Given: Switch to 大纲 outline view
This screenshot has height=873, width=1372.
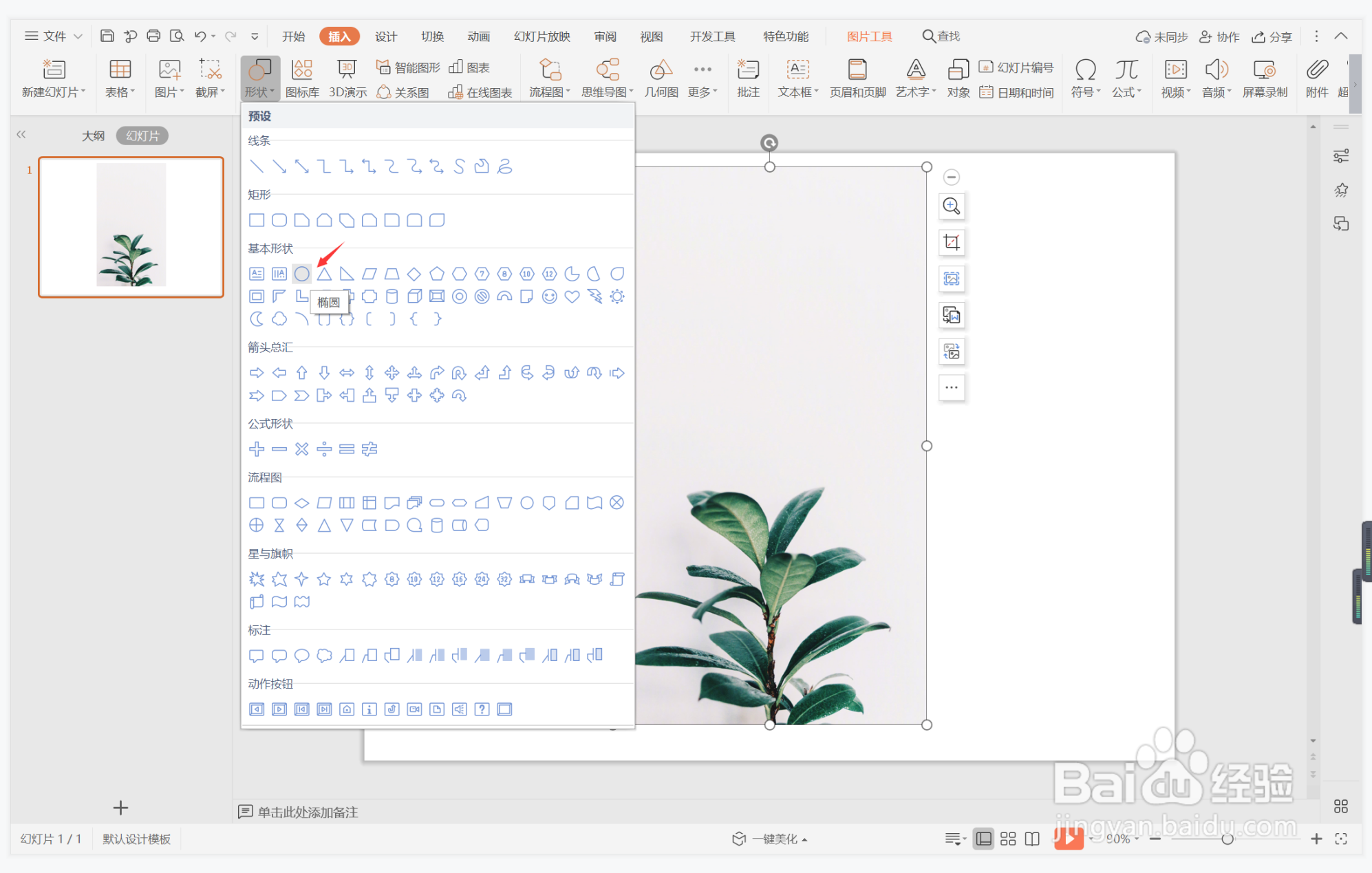Looking at the screenshot, I should 93,136.
